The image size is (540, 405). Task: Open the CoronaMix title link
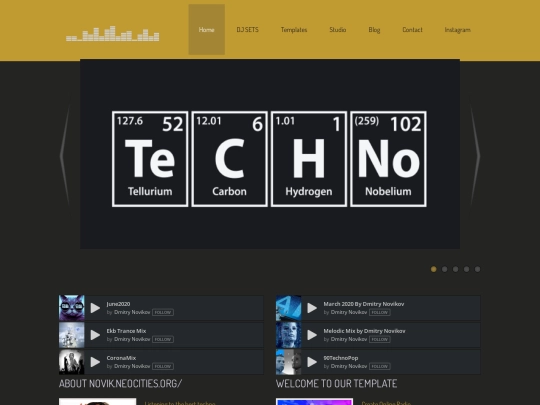click(x=121, y=358)
